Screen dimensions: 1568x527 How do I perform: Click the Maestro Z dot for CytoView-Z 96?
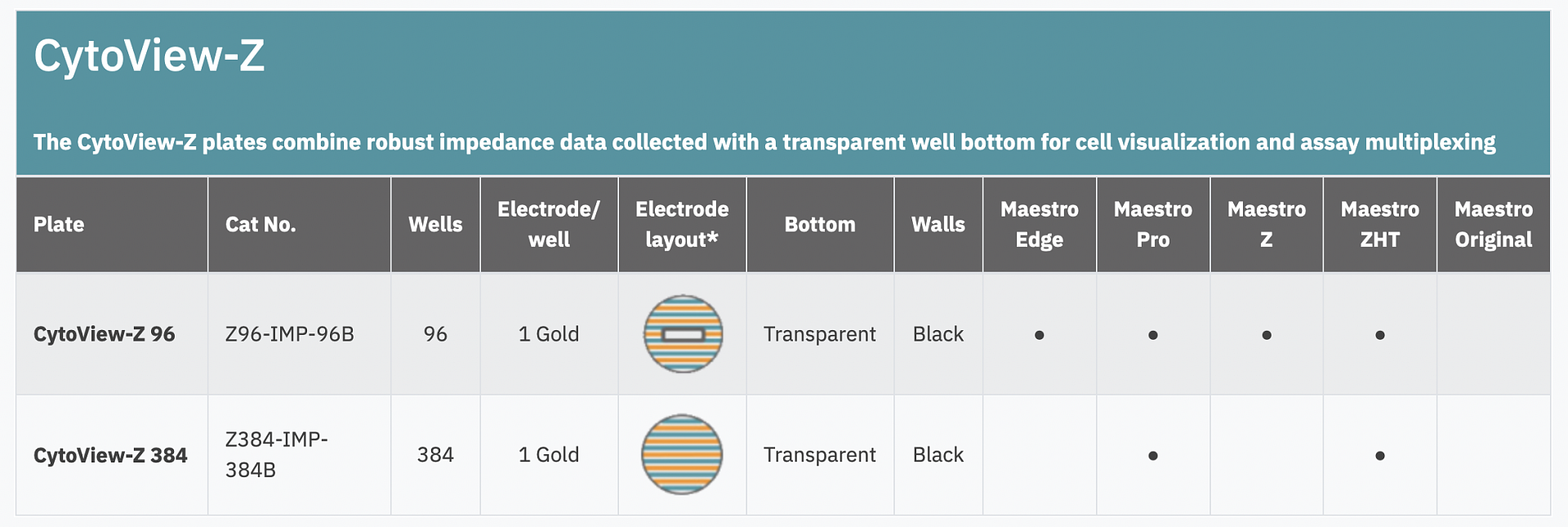click(x=1266, y=335)
